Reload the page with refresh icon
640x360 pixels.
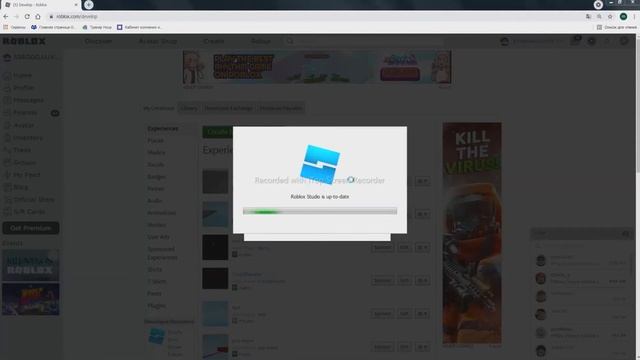[x=27, y=16]
